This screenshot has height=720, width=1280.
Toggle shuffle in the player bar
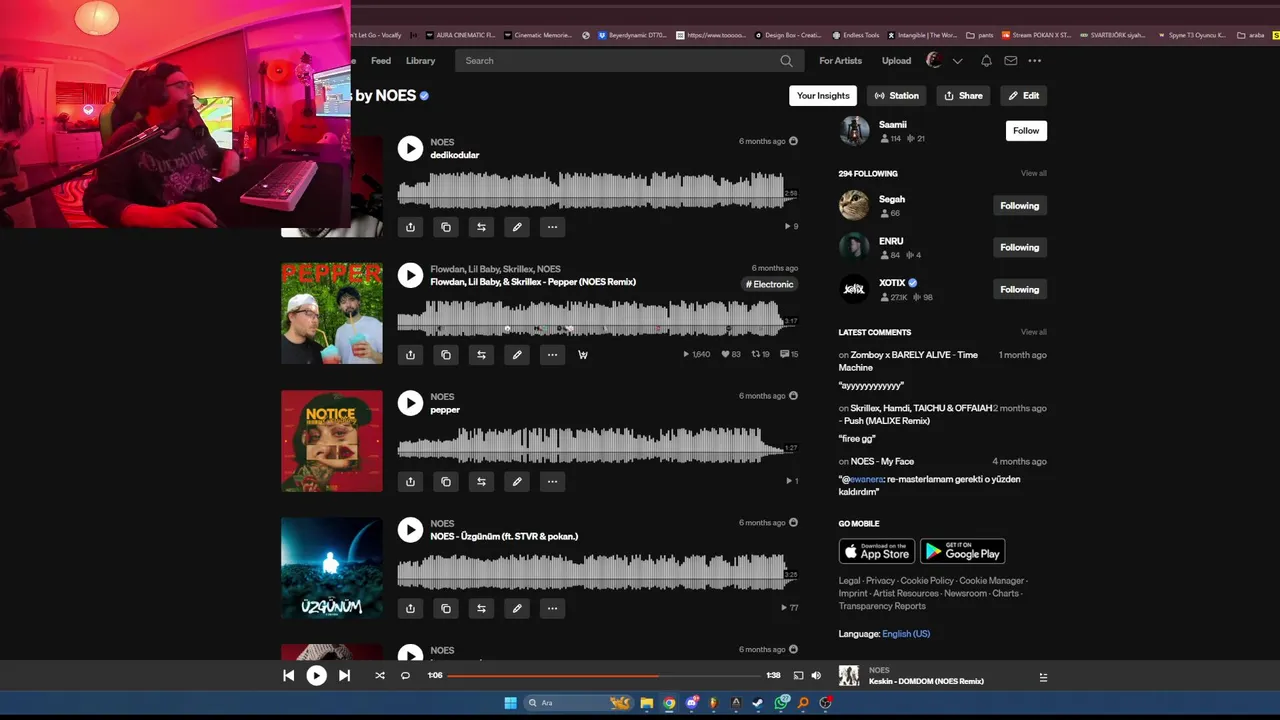click(x=380, y=676)
